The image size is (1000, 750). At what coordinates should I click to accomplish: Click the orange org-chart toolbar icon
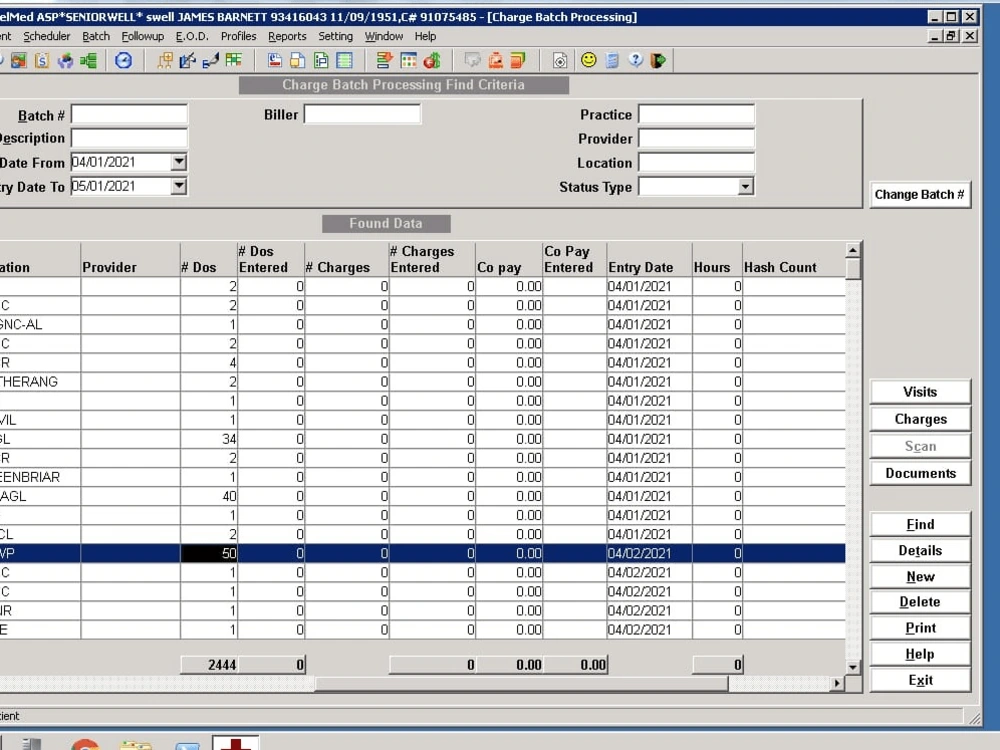[165, 61]
